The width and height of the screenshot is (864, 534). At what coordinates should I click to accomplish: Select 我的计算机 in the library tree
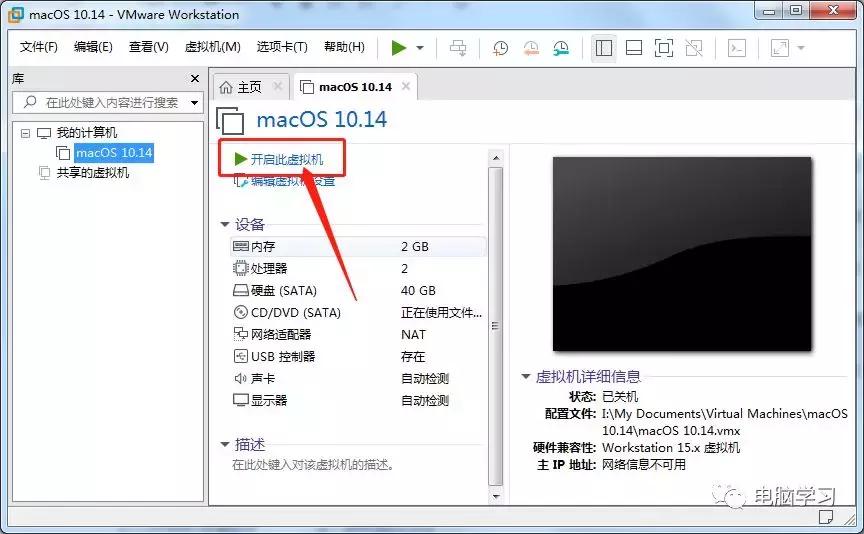click(x=87, y=133)
